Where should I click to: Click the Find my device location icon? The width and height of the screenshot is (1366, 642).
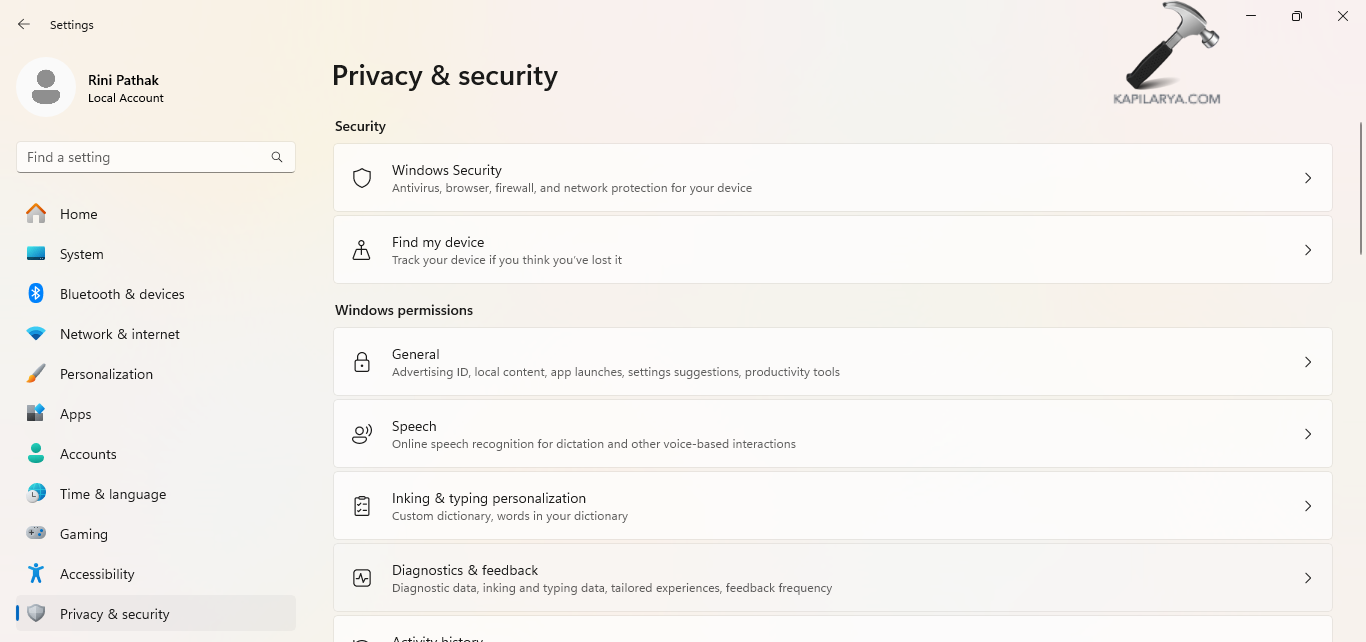point(361,249)
